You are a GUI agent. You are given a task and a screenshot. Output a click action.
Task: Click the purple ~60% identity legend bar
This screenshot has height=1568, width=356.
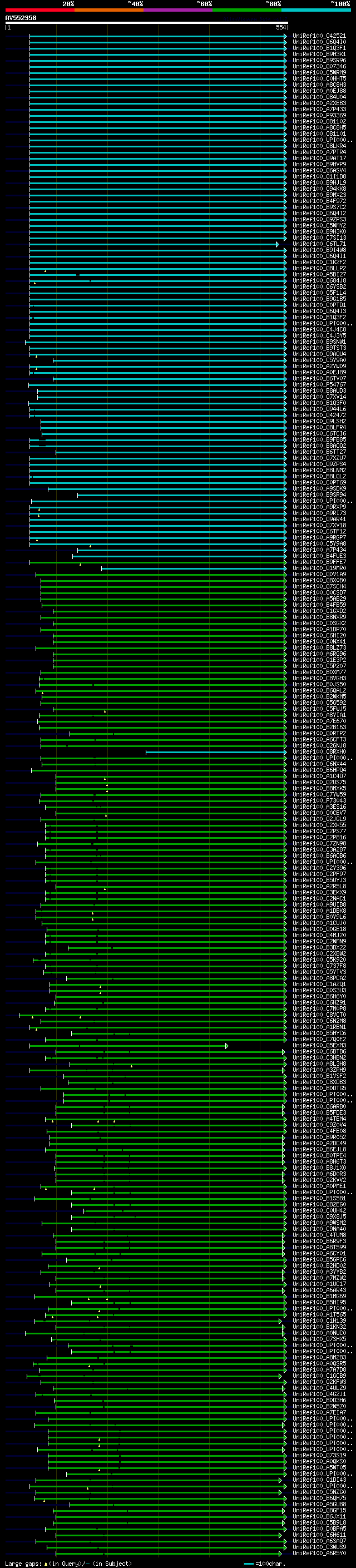tap(179, 10)
